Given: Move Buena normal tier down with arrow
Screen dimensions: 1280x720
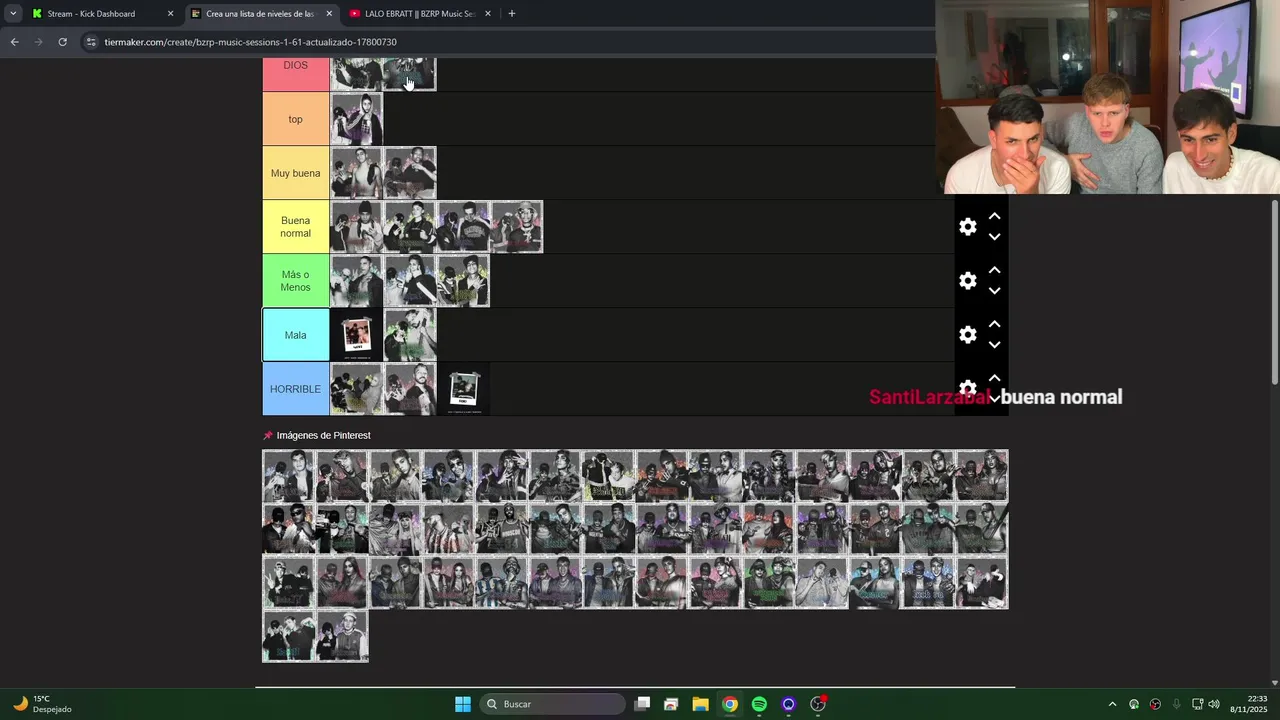Looking at the screenshot, I should point(994,237).
